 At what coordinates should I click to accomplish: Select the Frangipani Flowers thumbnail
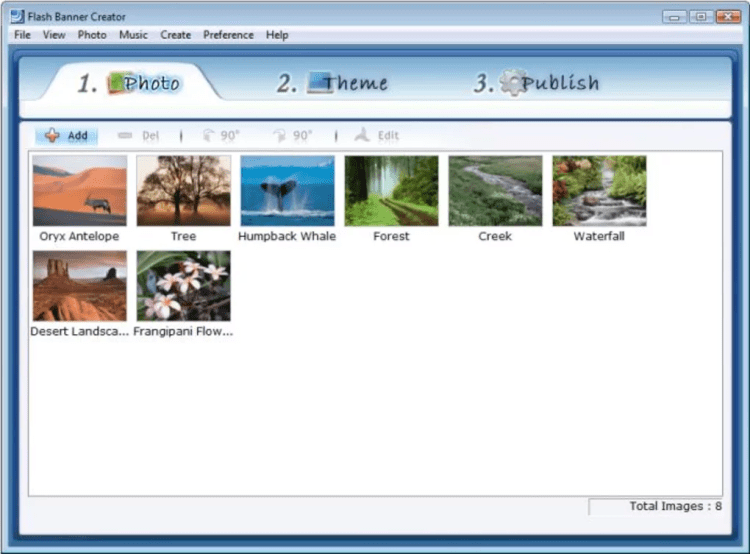pos(184,286)
